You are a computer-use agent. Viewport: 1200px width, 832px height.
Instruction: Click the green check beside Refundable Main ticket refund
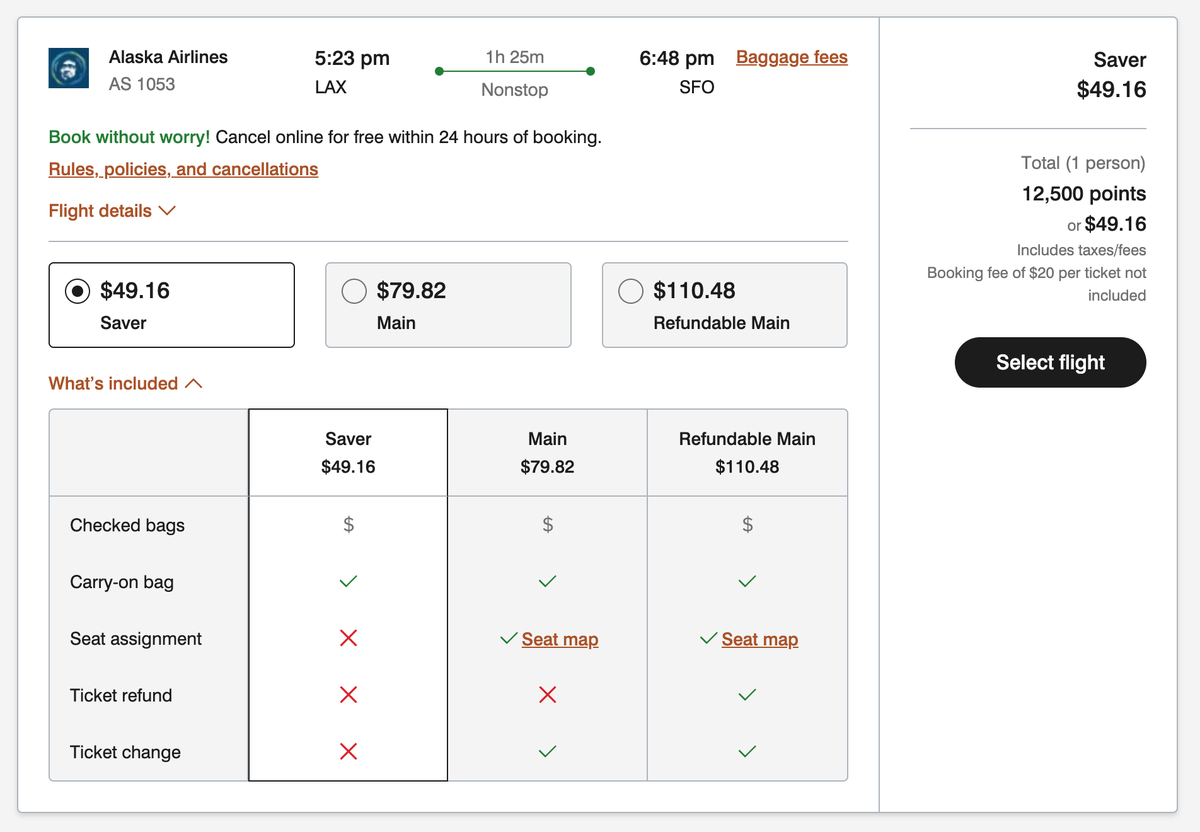(x=746, y=694)
